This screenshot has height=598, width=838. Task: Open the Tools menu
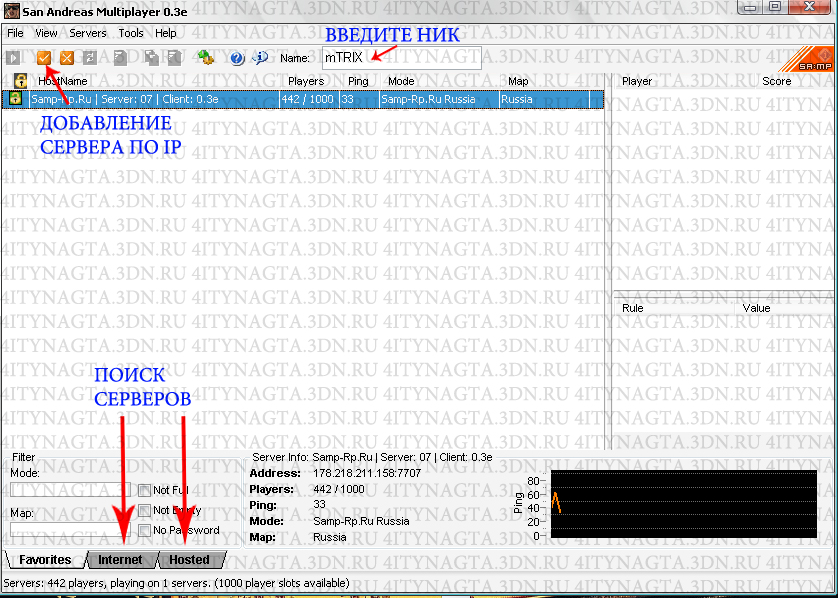tap(131, 33)
